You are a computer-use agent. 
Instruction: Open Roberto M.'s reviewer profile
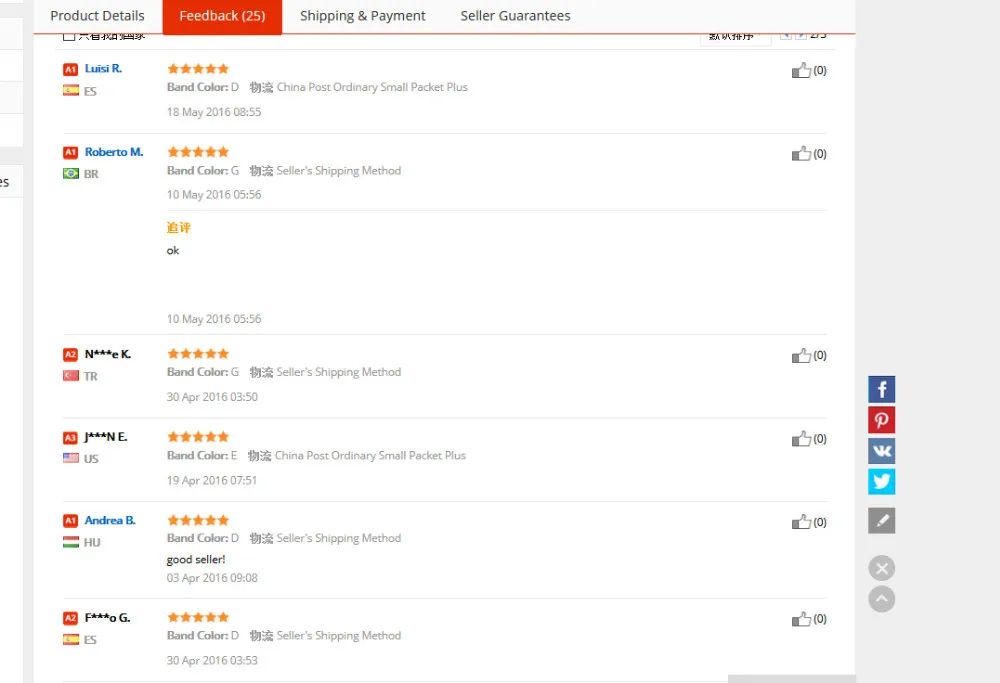pos(114,152)
